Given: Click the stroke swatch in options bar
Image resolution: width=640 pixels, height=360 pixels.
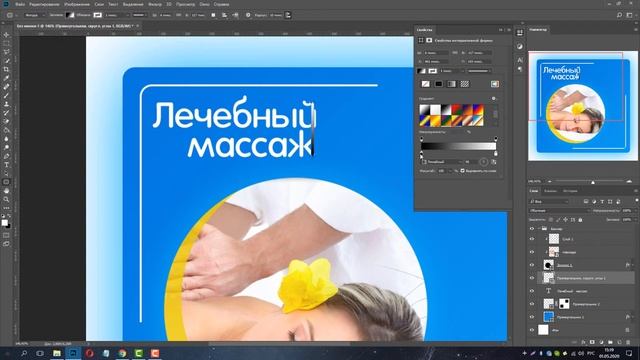Looking at the screenshot, I should [98, 15].
